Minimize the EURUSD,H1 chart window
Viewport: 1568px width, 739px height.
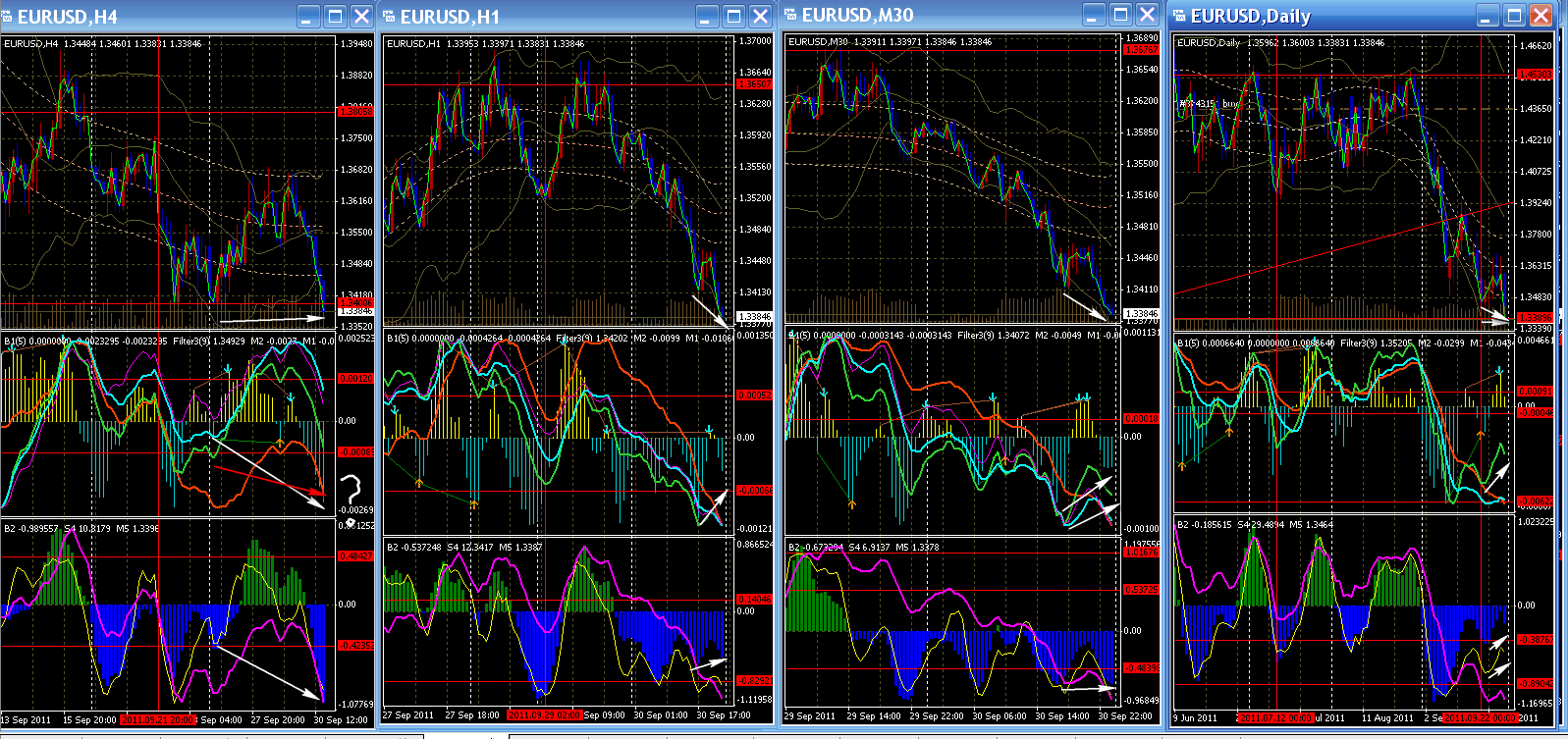[x=708, y=17]
